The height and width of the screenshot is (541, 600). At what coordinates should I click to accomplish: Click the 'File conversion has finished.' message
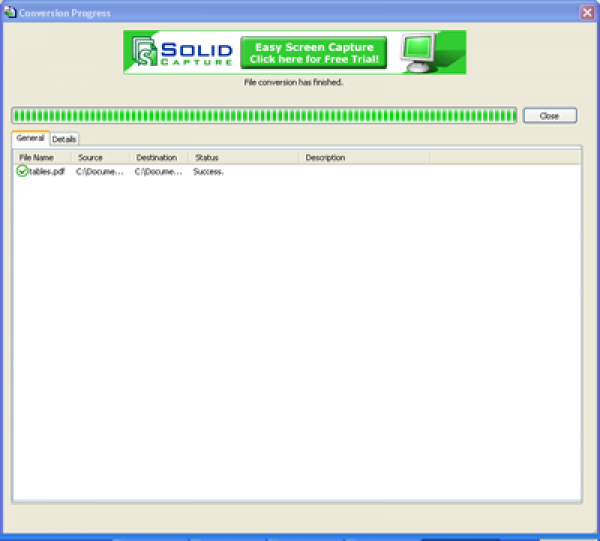[x=293, y=82]
